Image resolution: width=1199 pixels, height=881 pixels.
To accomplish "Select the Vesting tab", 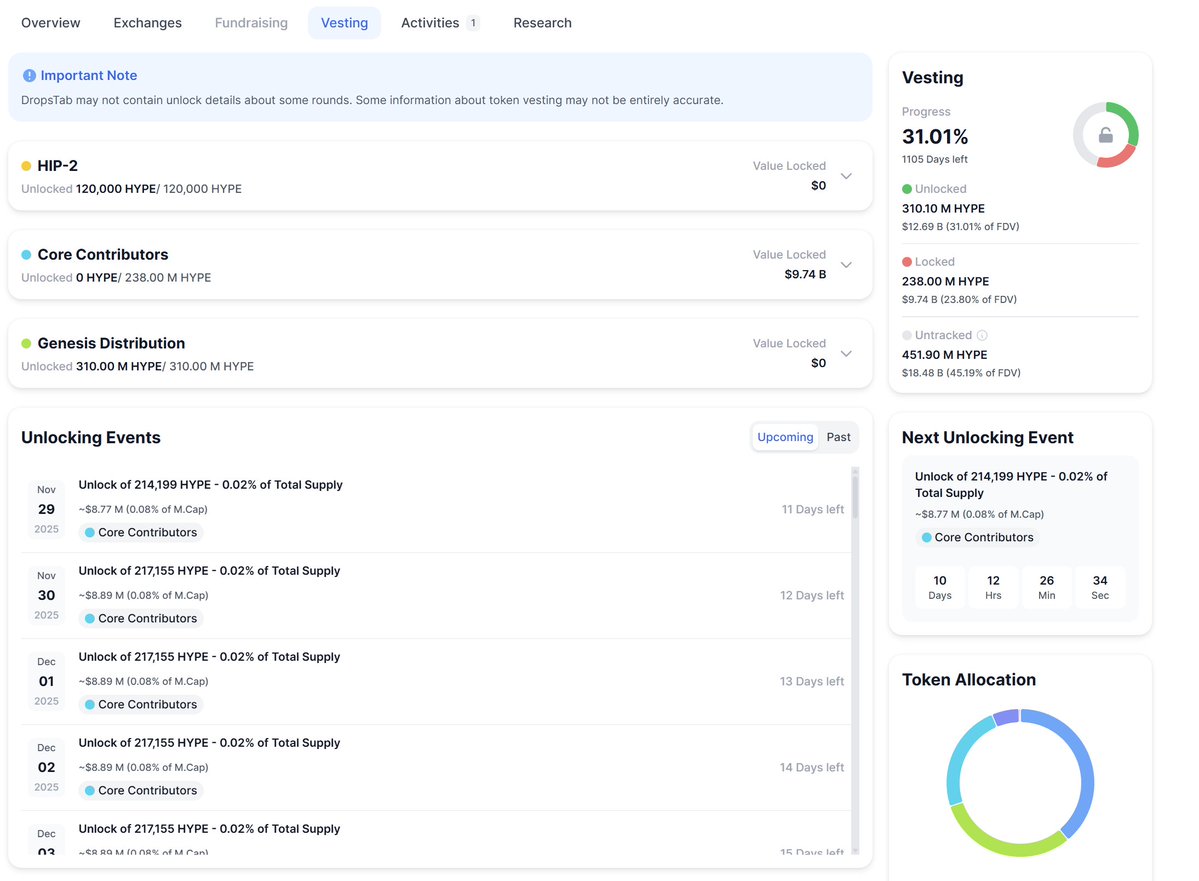I will coord(344,23).
